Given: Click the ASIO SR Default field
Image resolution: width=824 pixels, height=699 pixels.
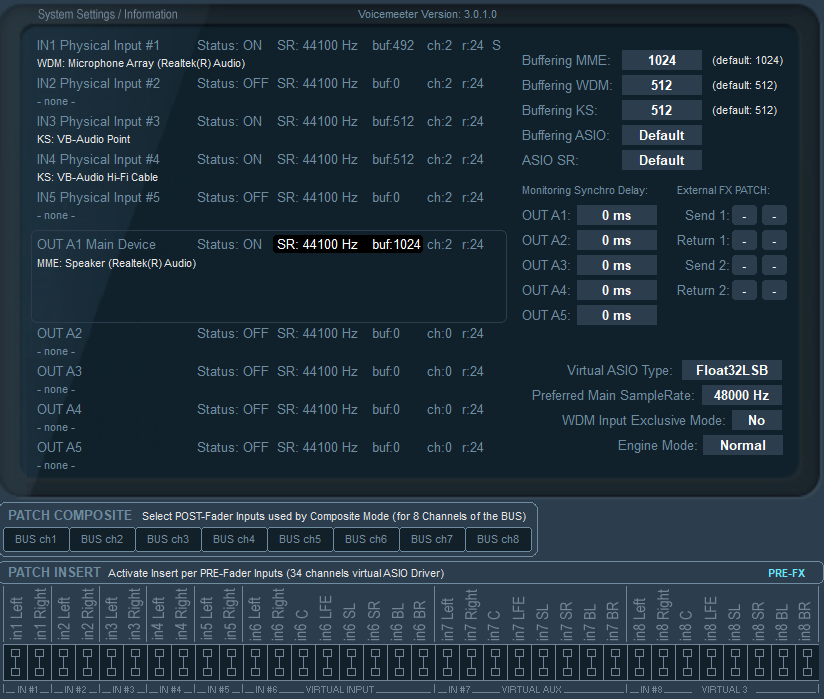Looking at the screenshot, I should tap(661, 160).
